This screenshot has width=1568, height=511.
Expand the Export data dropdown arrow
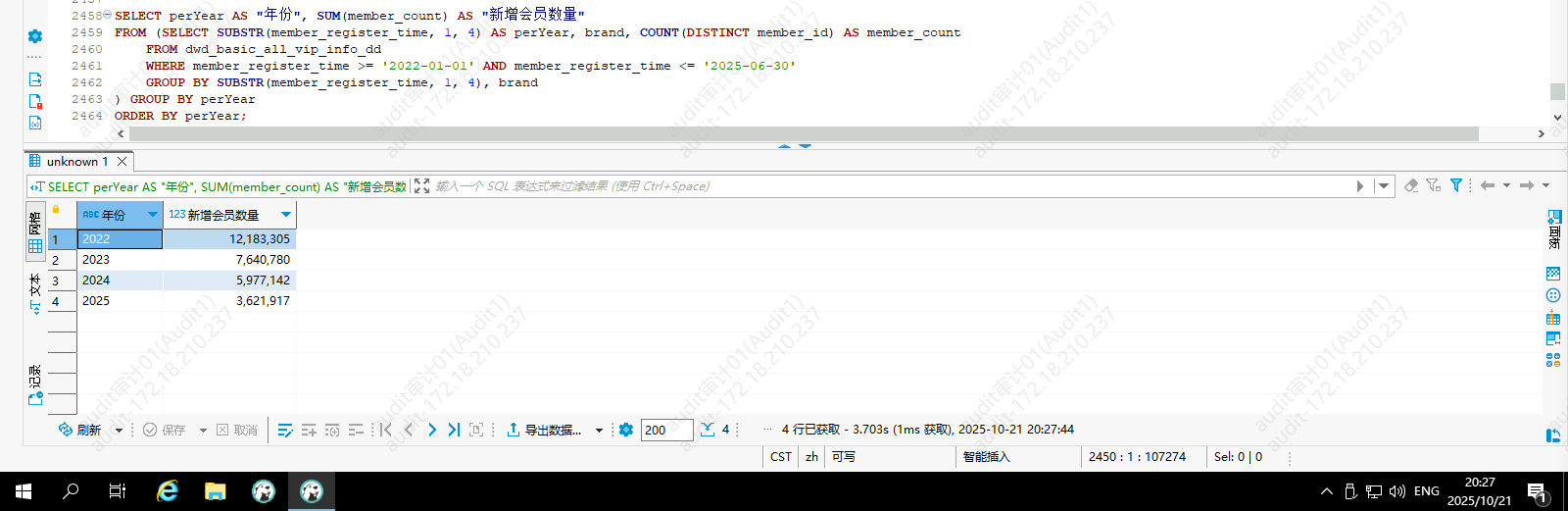point(599,431)
